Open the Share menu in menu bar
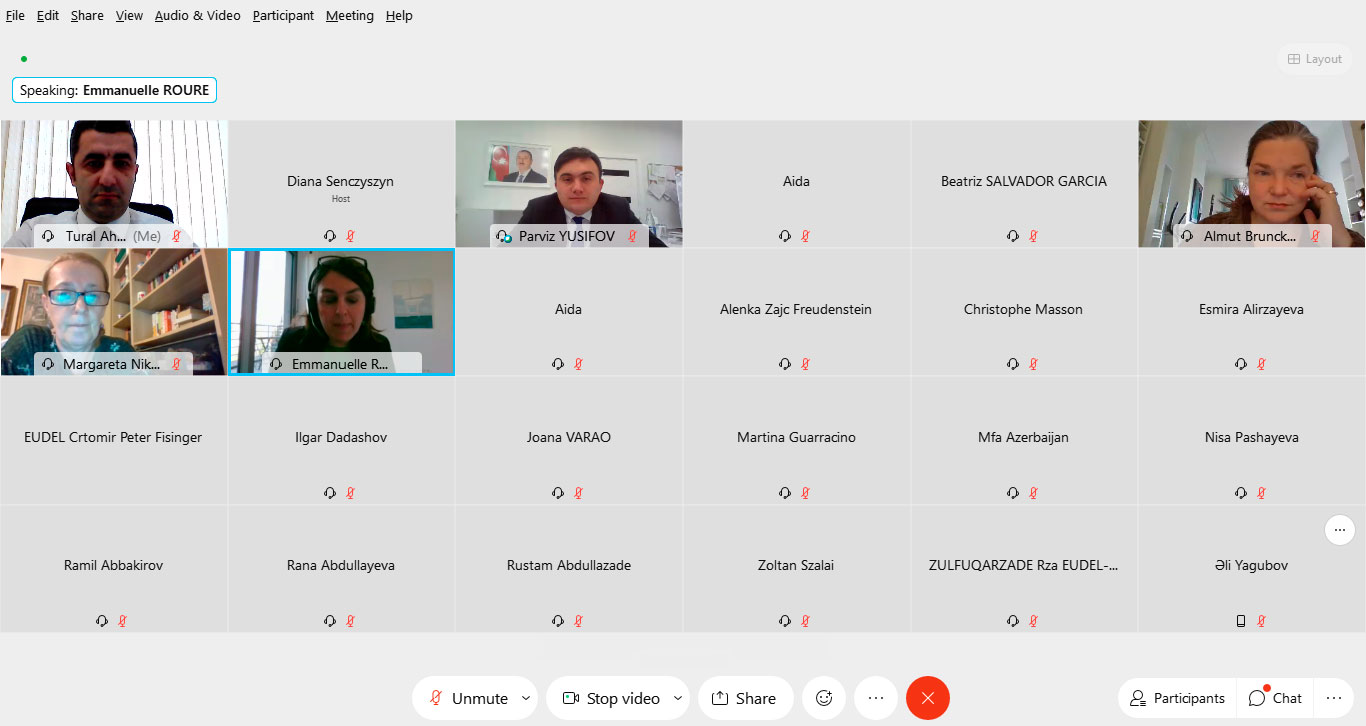The image size is (1366, 726). pos(87,16)
